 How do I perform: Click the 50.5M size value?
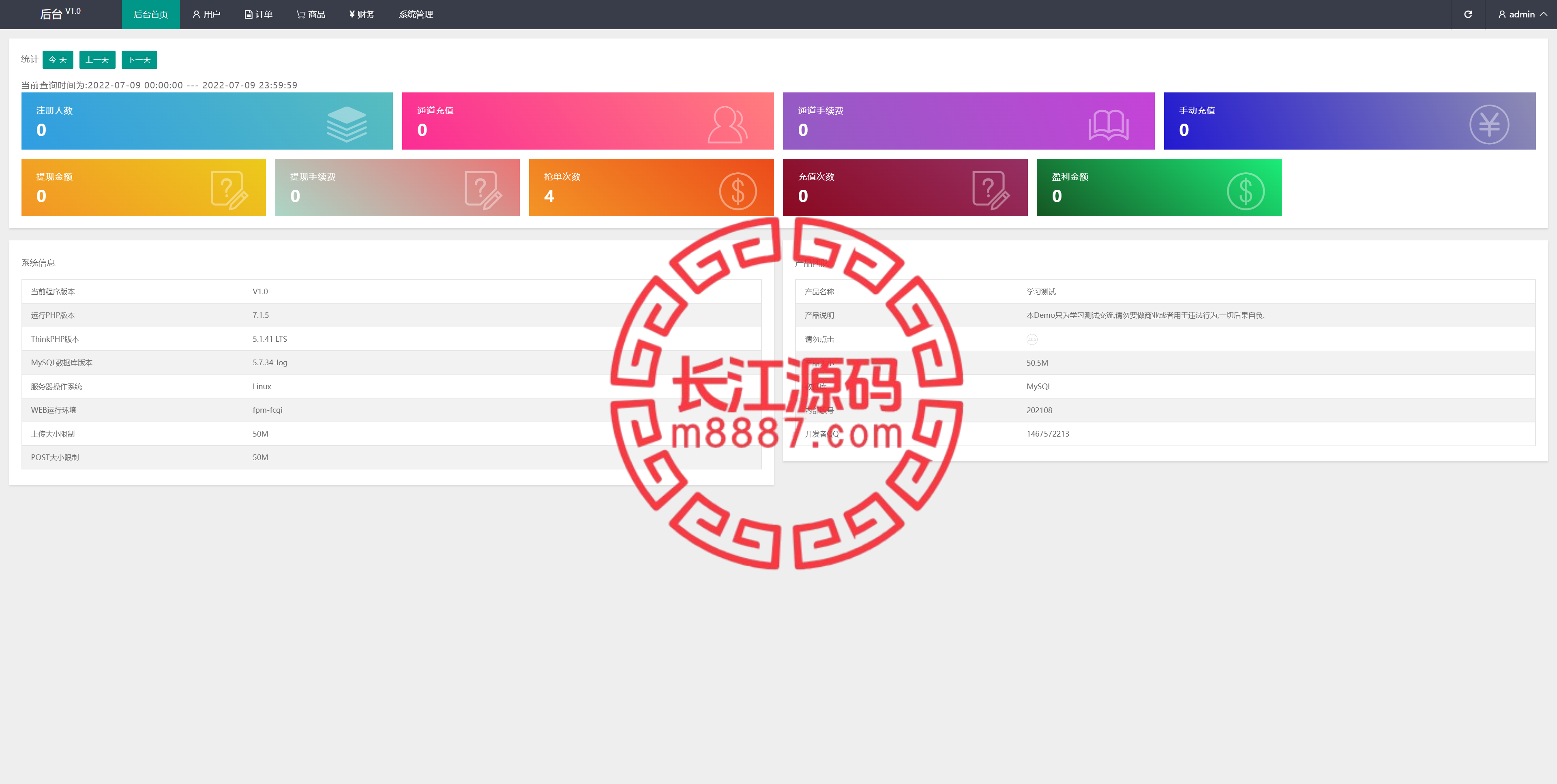click(1037, 363)
